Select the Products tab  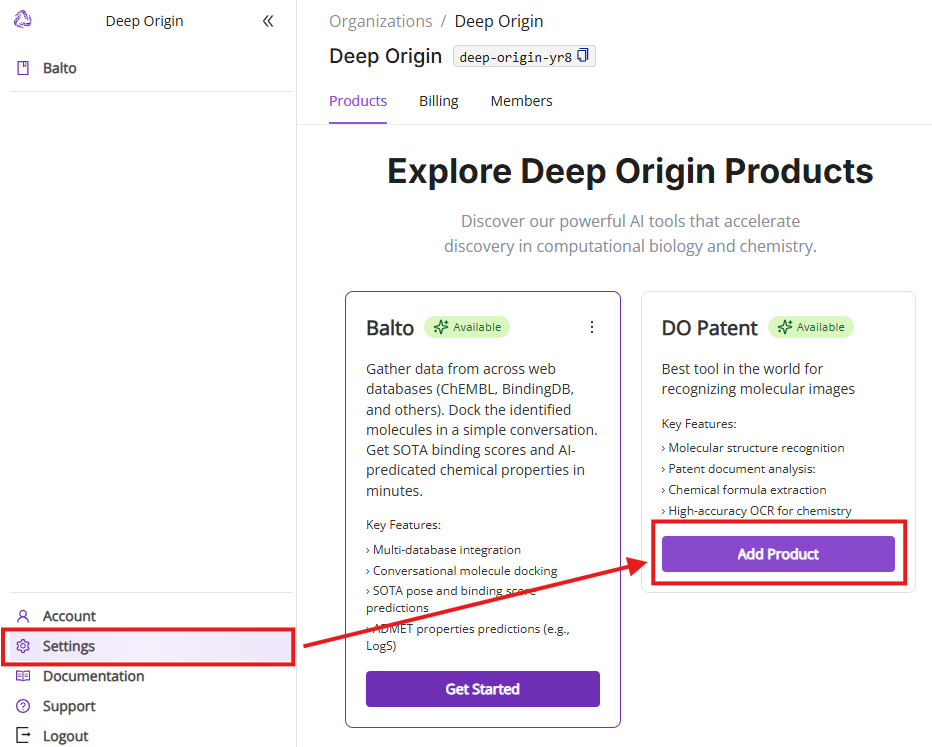357,101
